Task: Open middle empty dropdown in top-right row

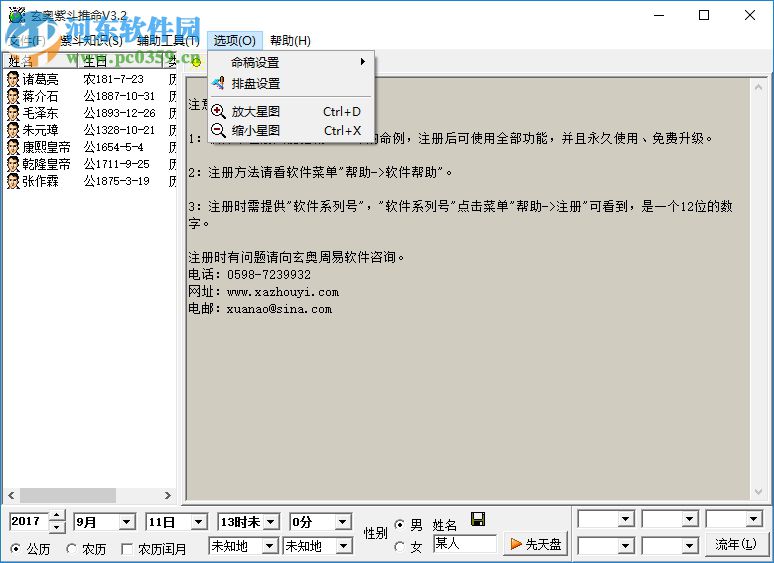Action: tap(690, 519)
